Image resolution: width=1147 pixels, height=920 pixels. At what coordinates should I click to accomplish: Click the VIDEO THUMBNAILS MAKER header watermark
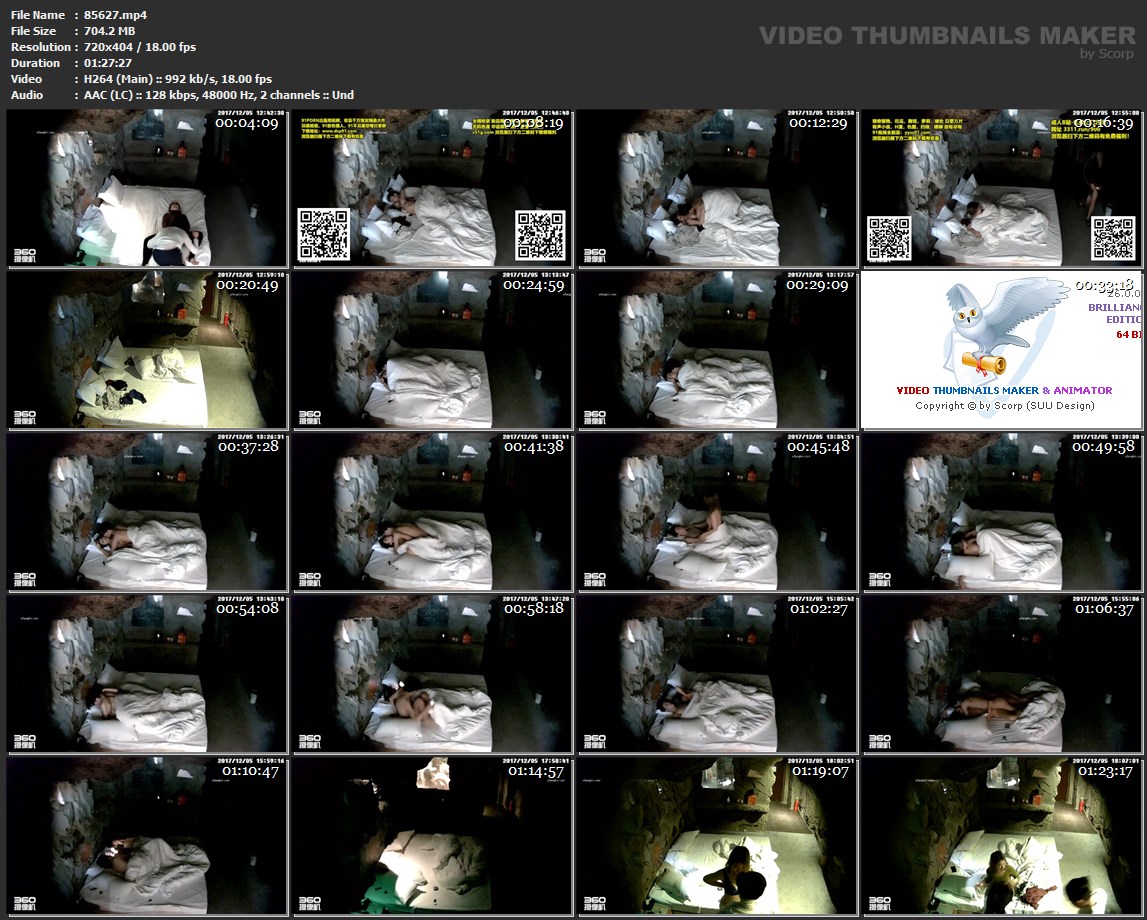tap(947, 36)
